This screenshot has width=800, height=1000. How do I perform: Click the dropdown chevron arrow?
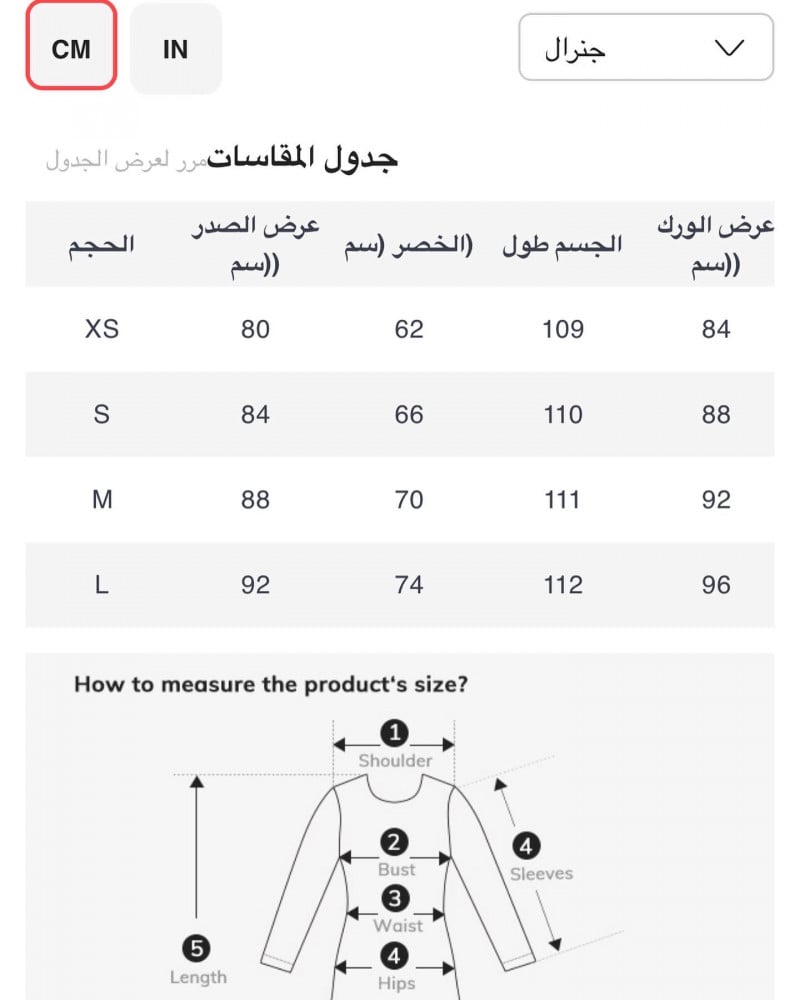coord(731,47)
